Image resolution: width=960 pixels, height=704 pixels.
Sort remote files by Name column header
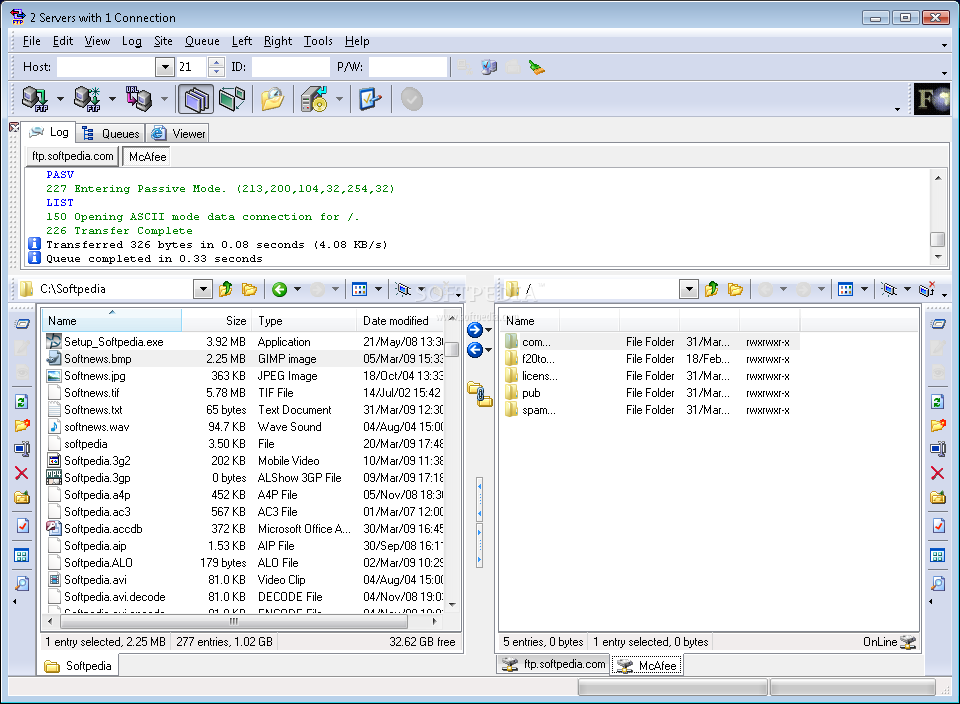pyautogui.click(x=530, y=321)
